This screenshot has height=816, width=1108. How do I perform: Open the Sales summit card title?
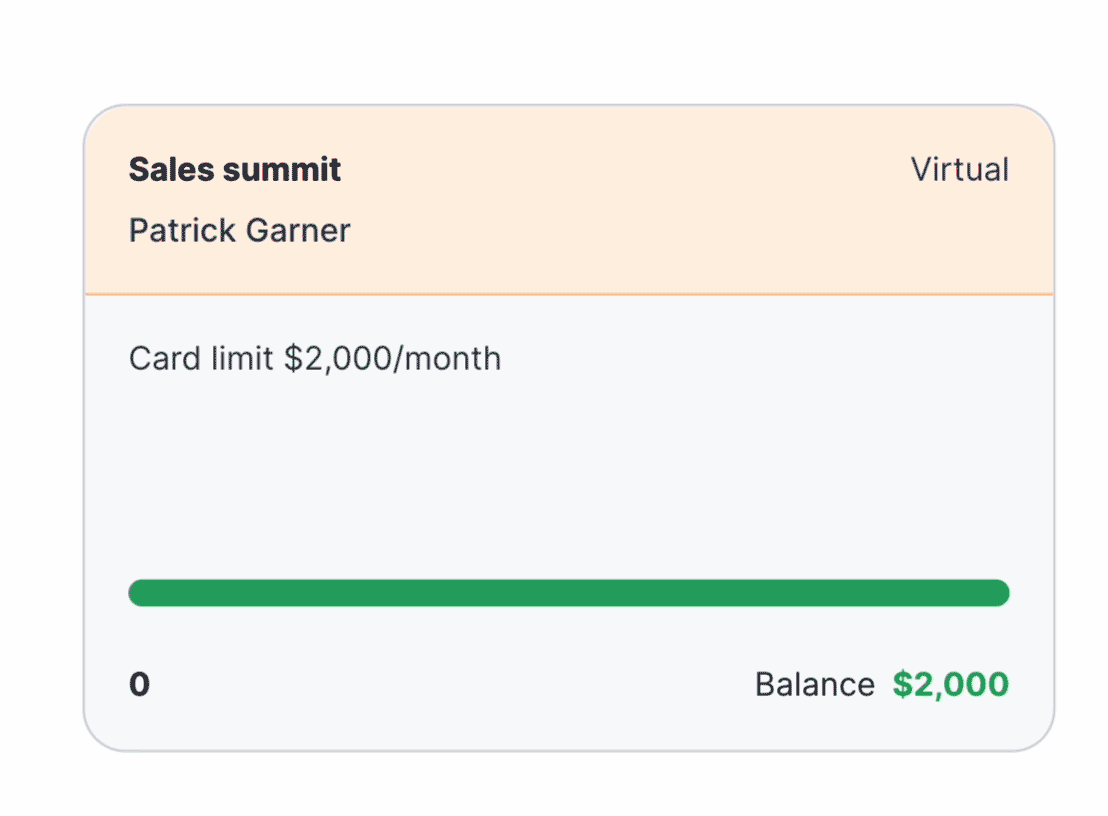coord(235,170)
